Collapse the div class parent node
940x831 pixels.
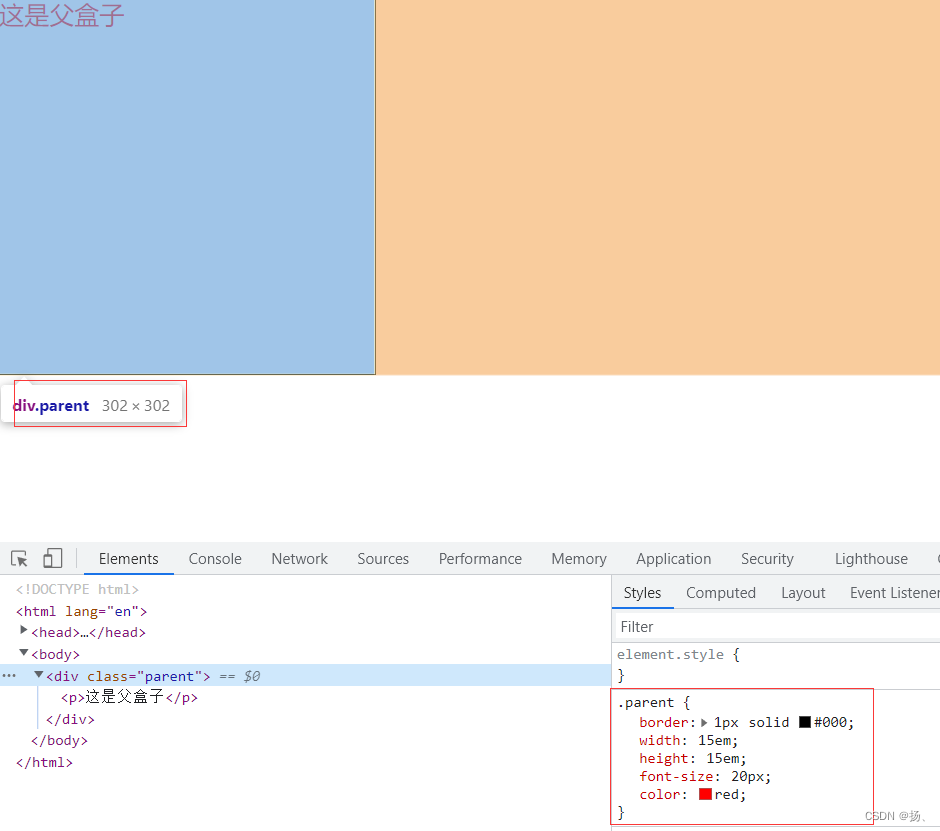[x=38, y=675]
